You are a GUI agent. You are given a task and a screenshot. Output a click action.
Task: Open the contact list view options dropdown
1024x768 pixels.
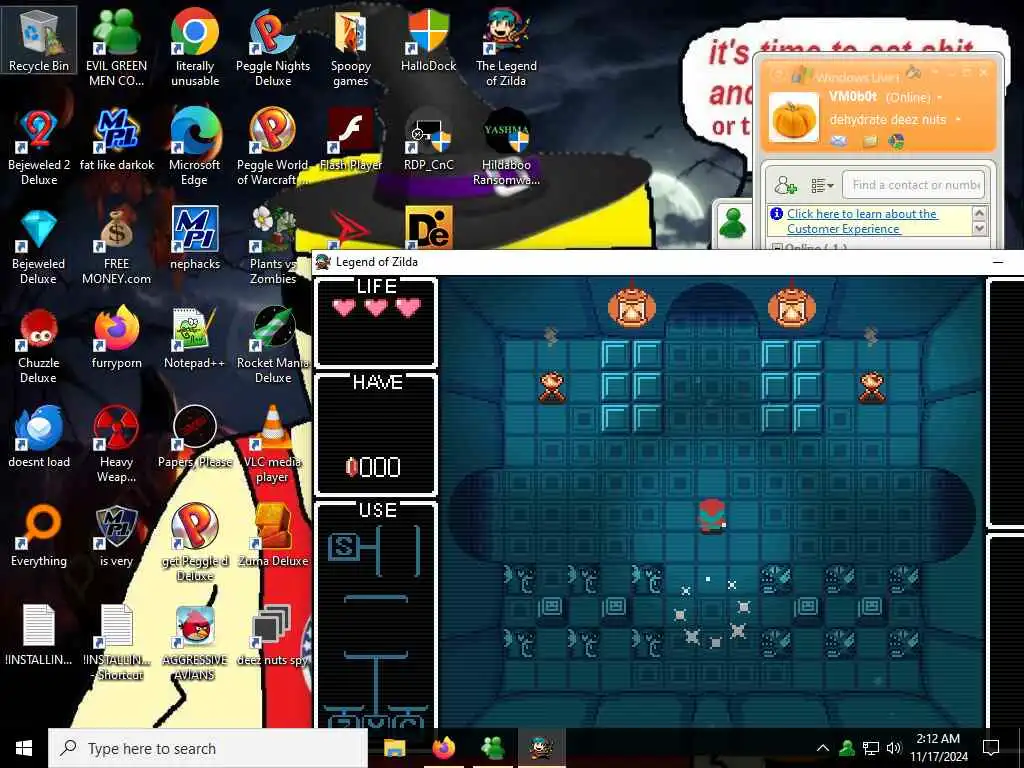tap(822, 185)
